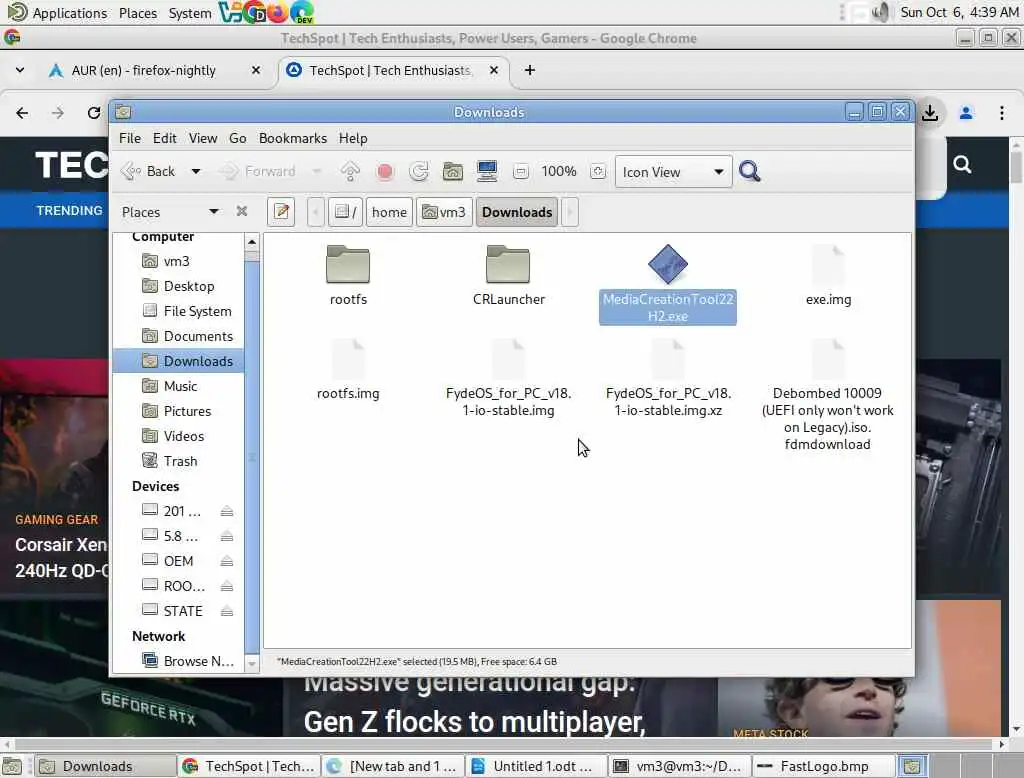Viewport: 1024px width, 778px height.
Task: Click root path bar button
Action: (345, 212)
